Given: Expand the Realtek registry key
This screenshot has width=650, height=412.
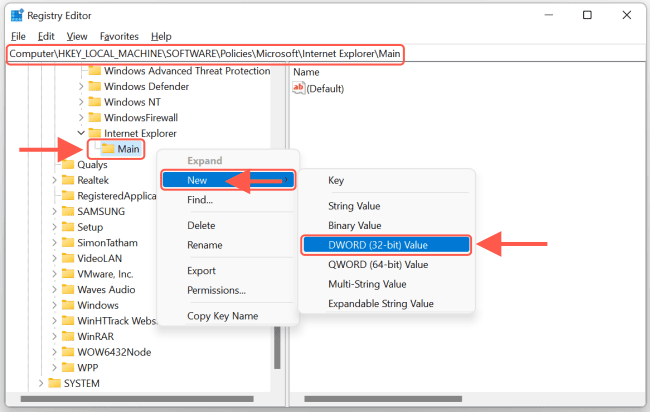Looking at the screenshot, I should click(54, 180).
